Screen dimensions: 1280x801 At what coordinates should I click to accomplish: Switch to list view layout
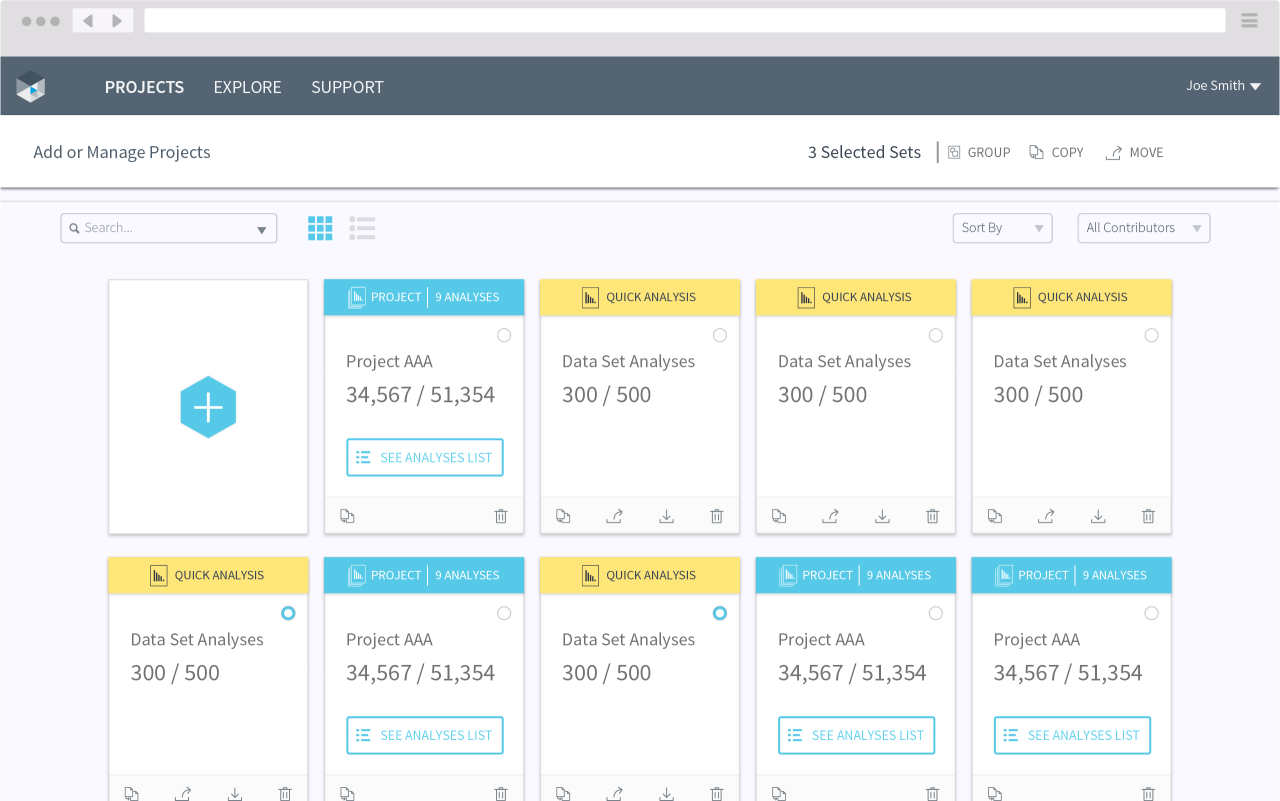tap(362, 228)
